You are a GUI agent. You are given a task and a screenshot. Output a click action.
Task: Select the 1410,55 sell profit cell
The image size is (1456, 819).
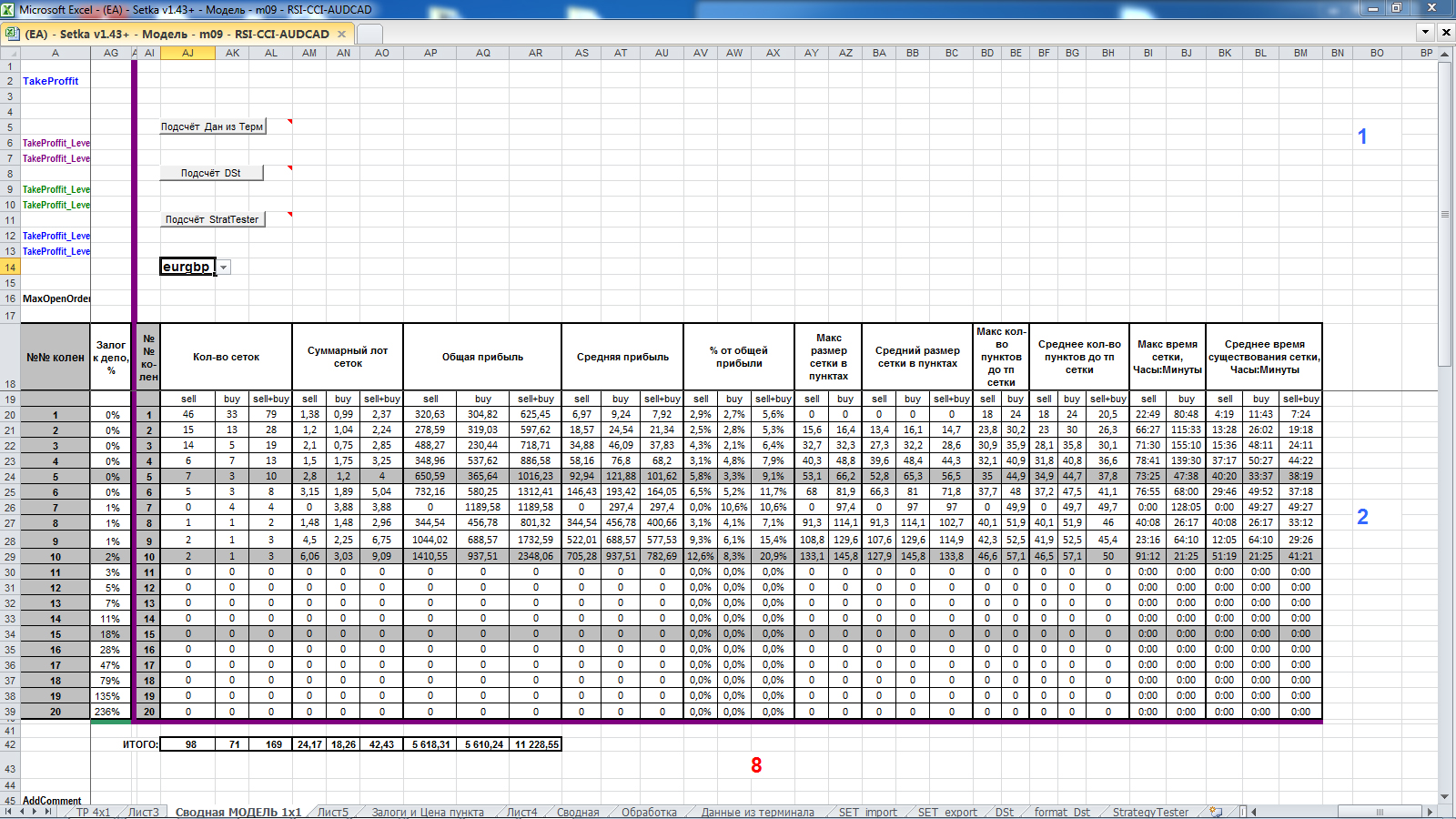(430, 556)
